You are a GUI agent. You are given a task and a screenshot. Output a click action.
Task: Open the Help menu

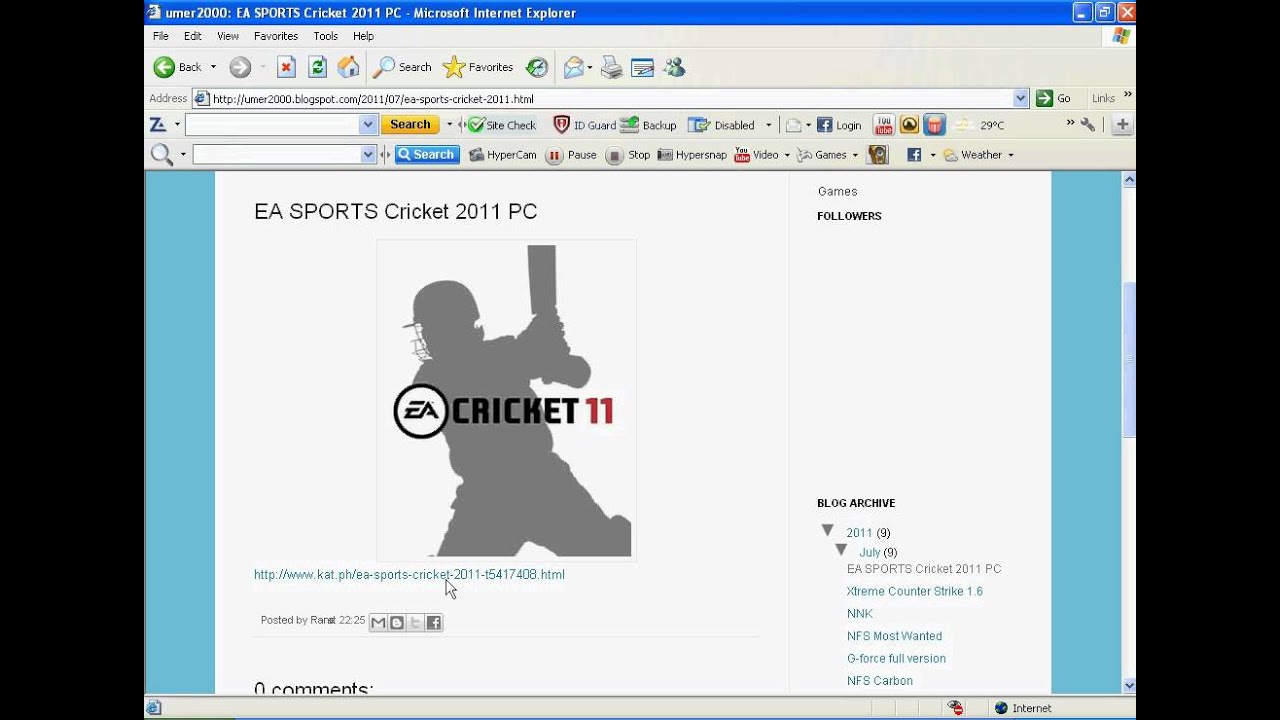pyautogui.click(x=363, y=36)
